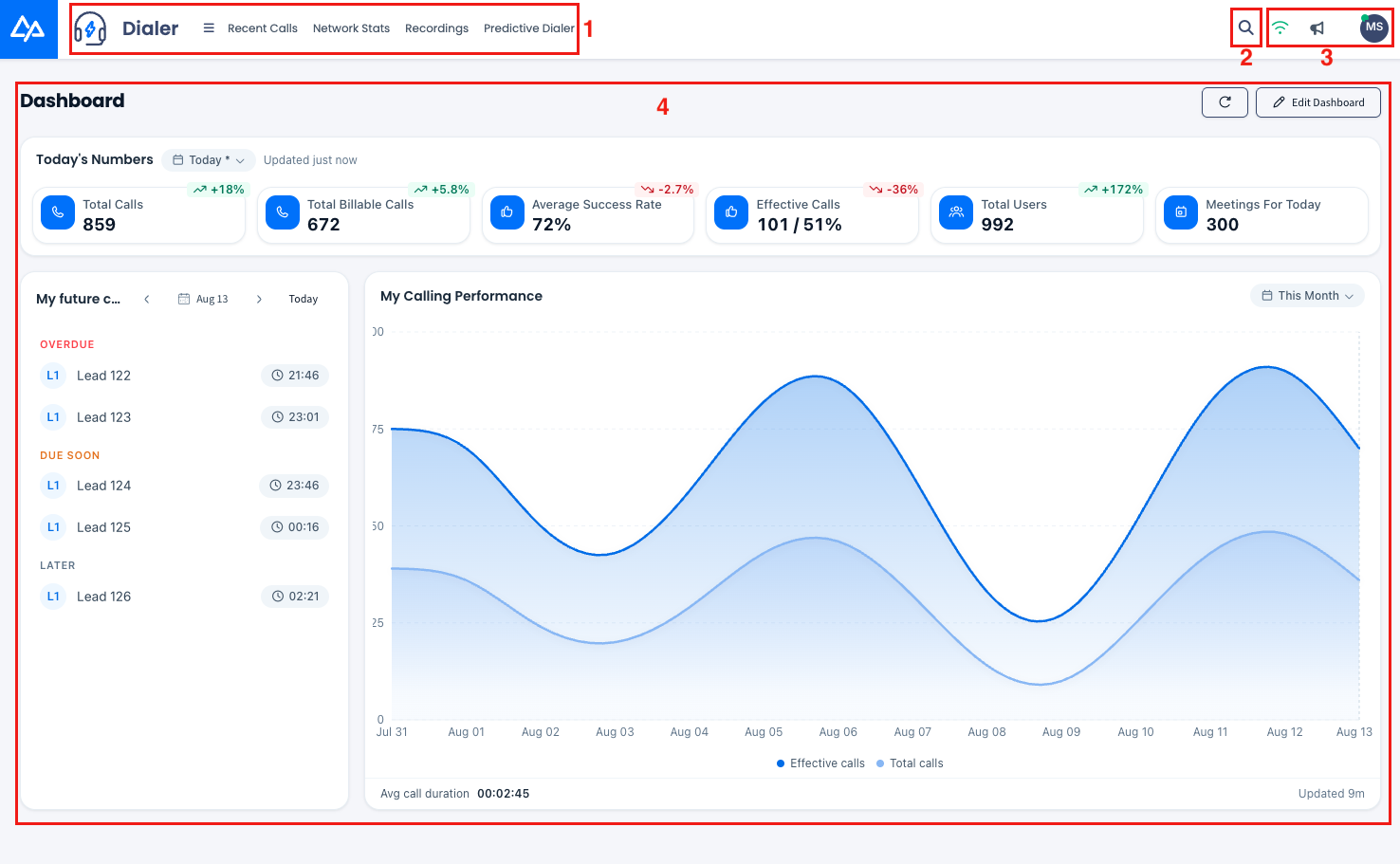Open the This Month range dropdown

click(x=1307, y=296)
